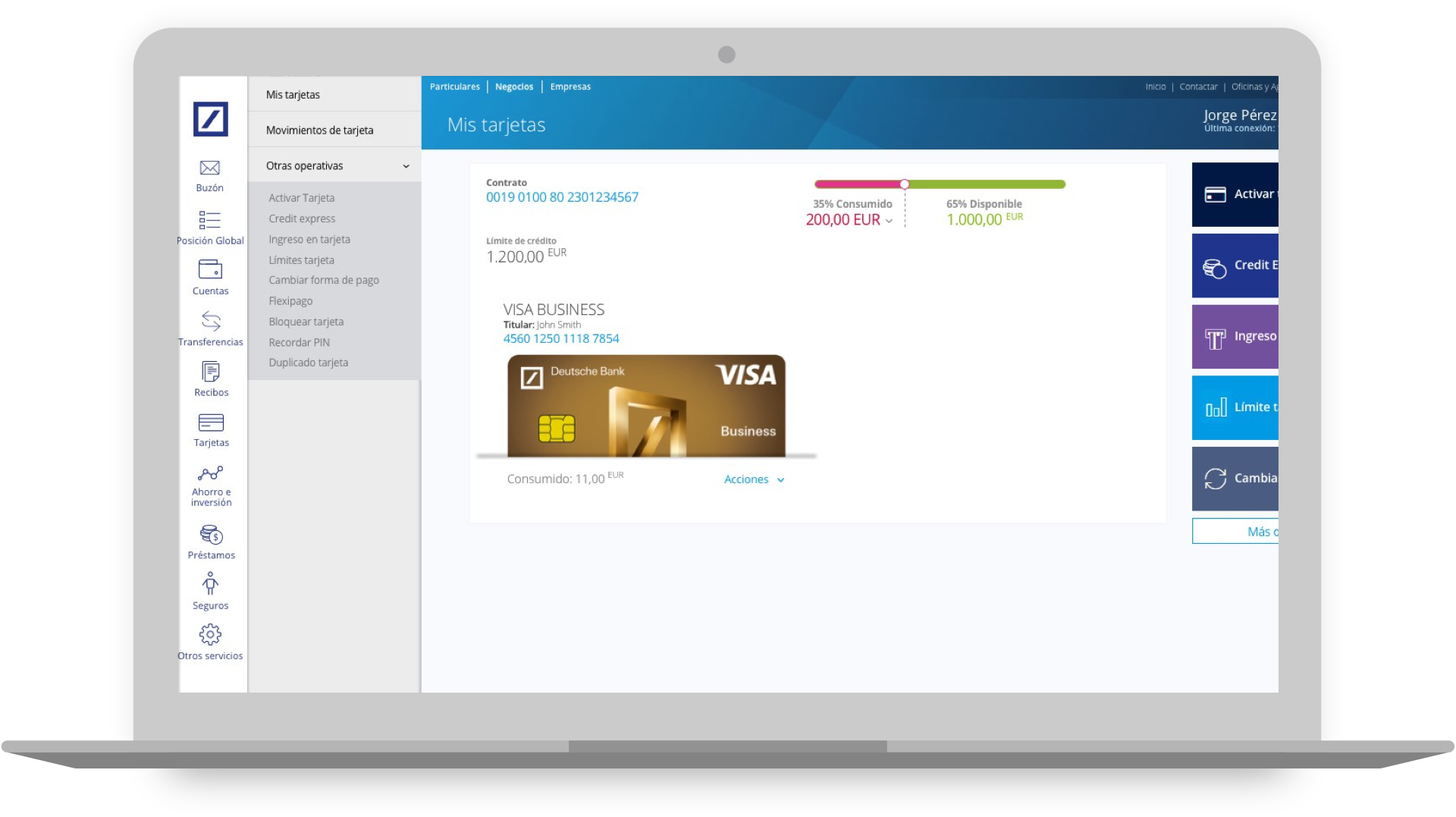Open the Seguros sidebar icon
The image size is (1456, 817).
coord(210,585)
